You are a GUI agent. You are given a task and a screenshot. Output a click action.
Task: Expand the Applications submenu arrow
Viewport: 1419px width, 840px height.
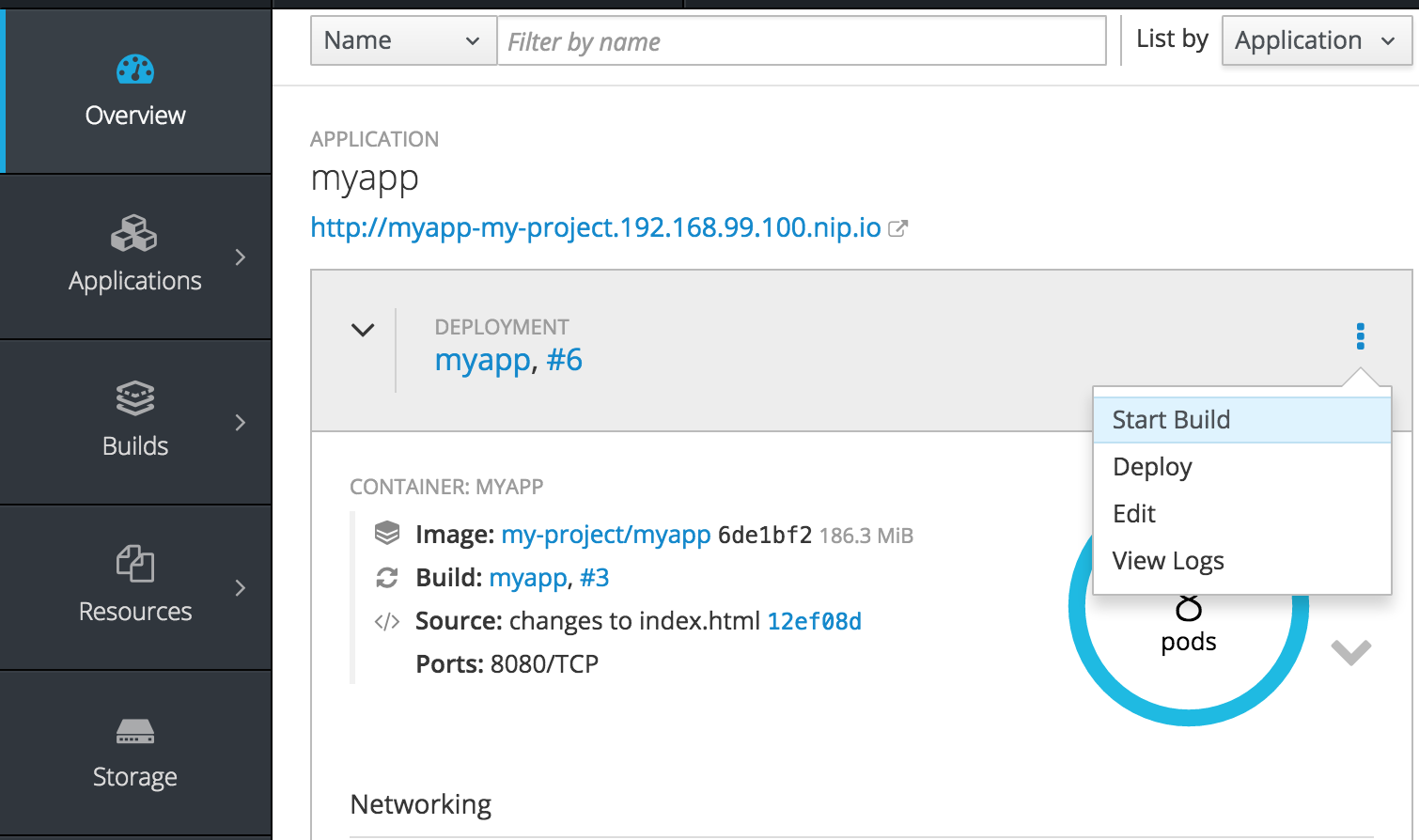click(241, 257)
